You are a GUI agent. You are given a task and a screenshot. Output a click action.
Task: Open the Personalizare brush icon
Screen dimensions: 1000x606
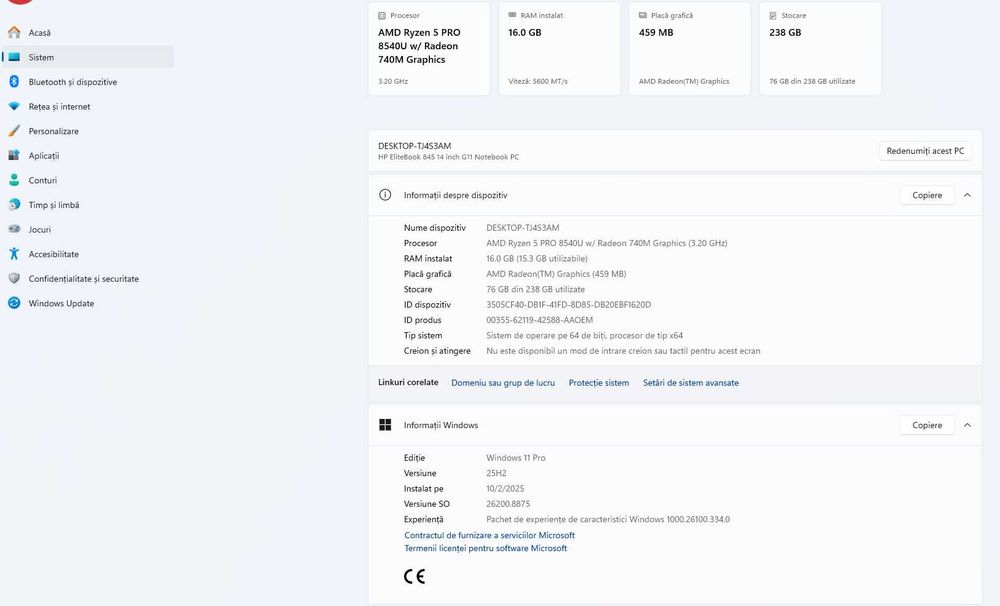[14, 131]
